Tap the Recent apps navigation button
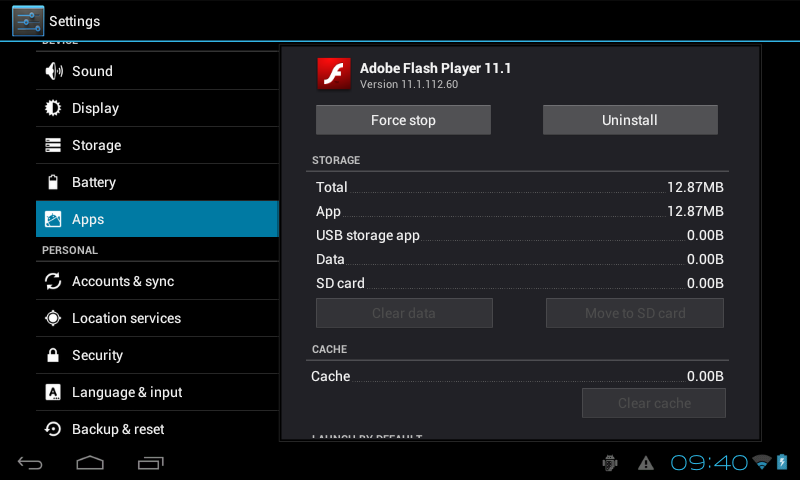This screenshot has width=800, height=480. coord(151,463)
